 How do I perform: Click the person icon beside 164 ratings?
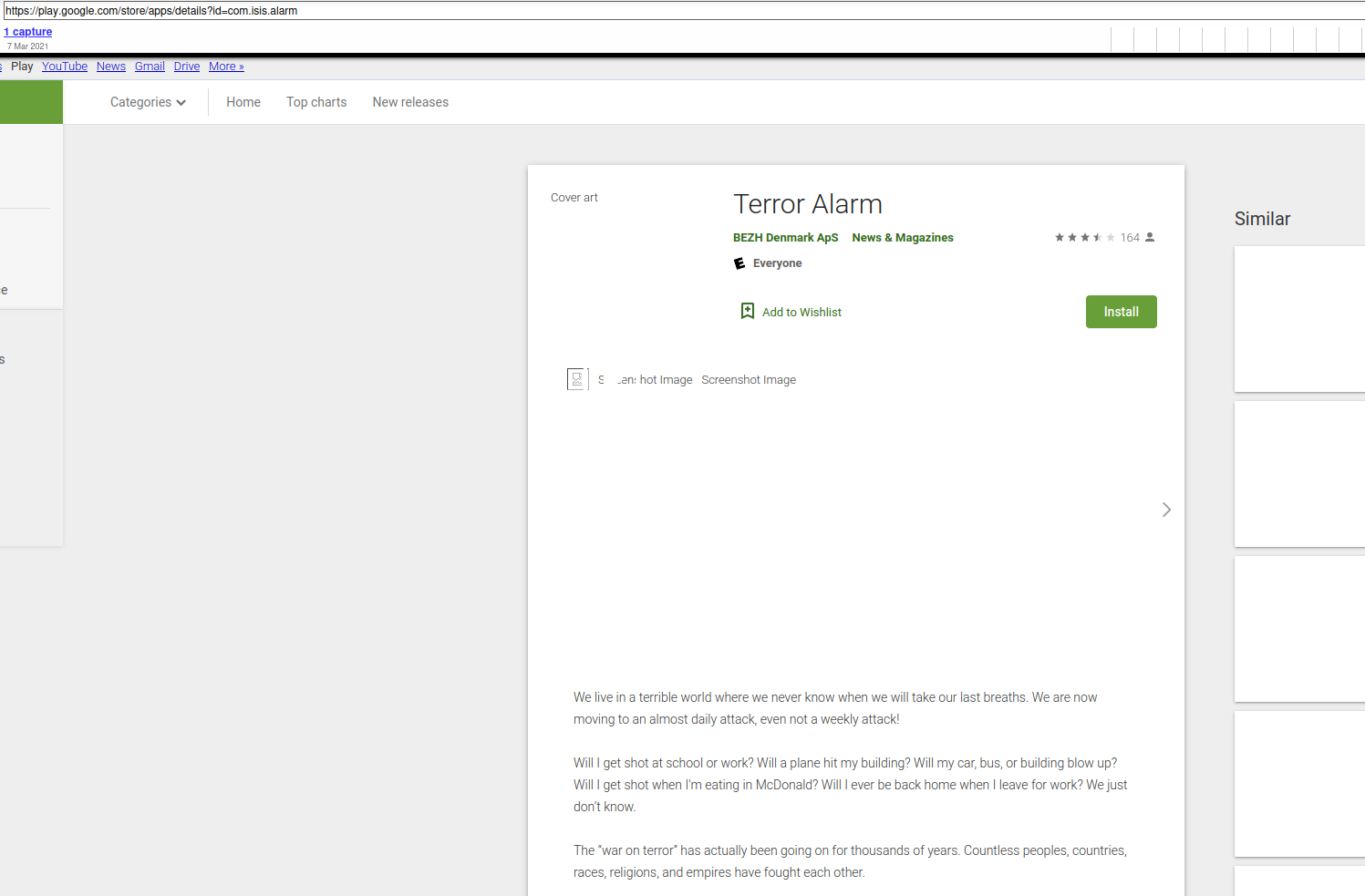tap(1150, 238)
